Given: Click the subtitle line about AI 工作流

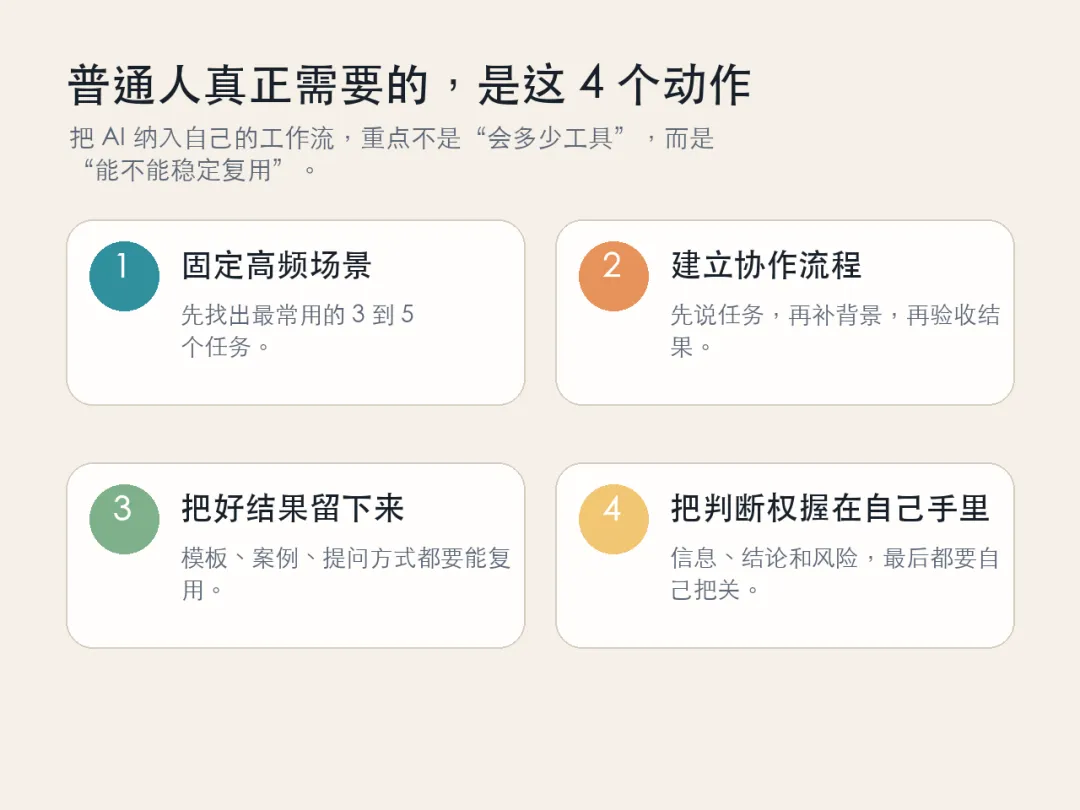Looking at the screenshot, I should point(392,138).
